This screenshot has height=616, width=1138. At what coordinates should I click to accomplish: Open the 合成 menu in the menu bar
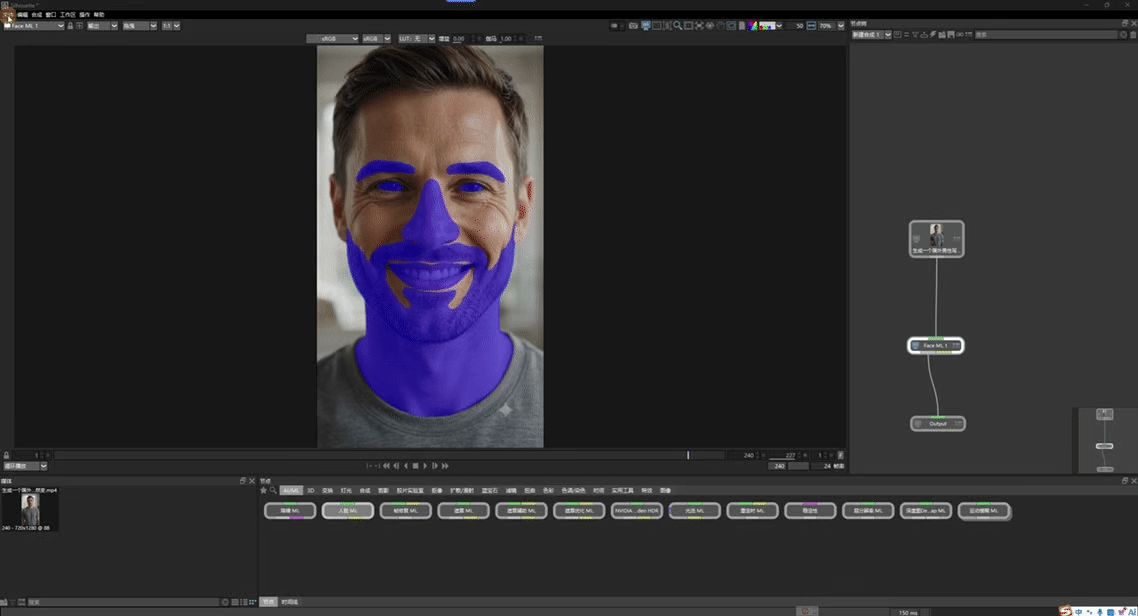coord(36,15)
